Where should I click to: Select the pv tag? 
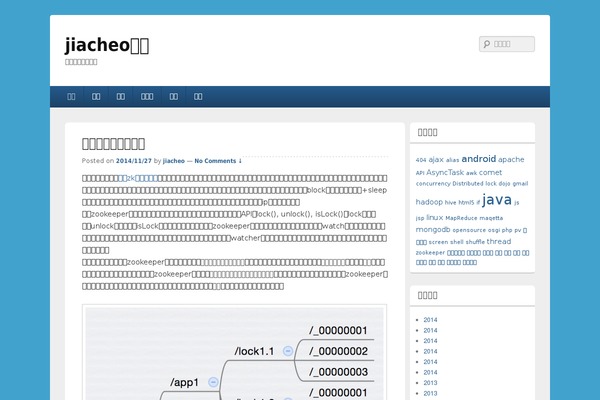coord(518,230)
